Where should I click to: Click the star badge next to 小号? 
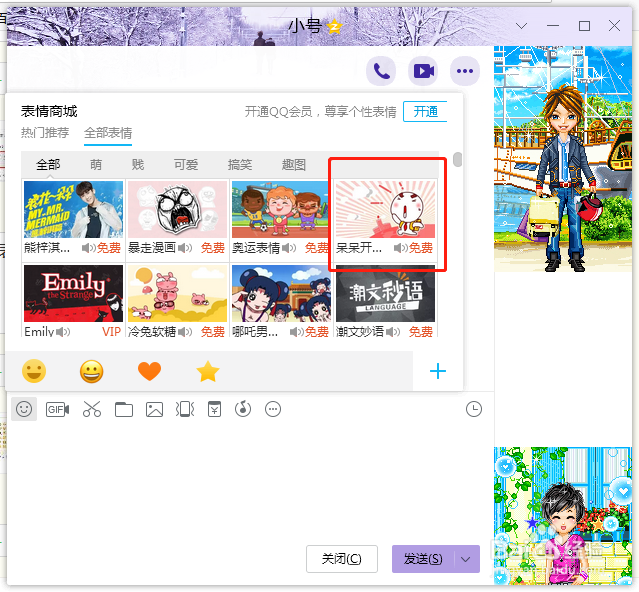tap(334, 27)
